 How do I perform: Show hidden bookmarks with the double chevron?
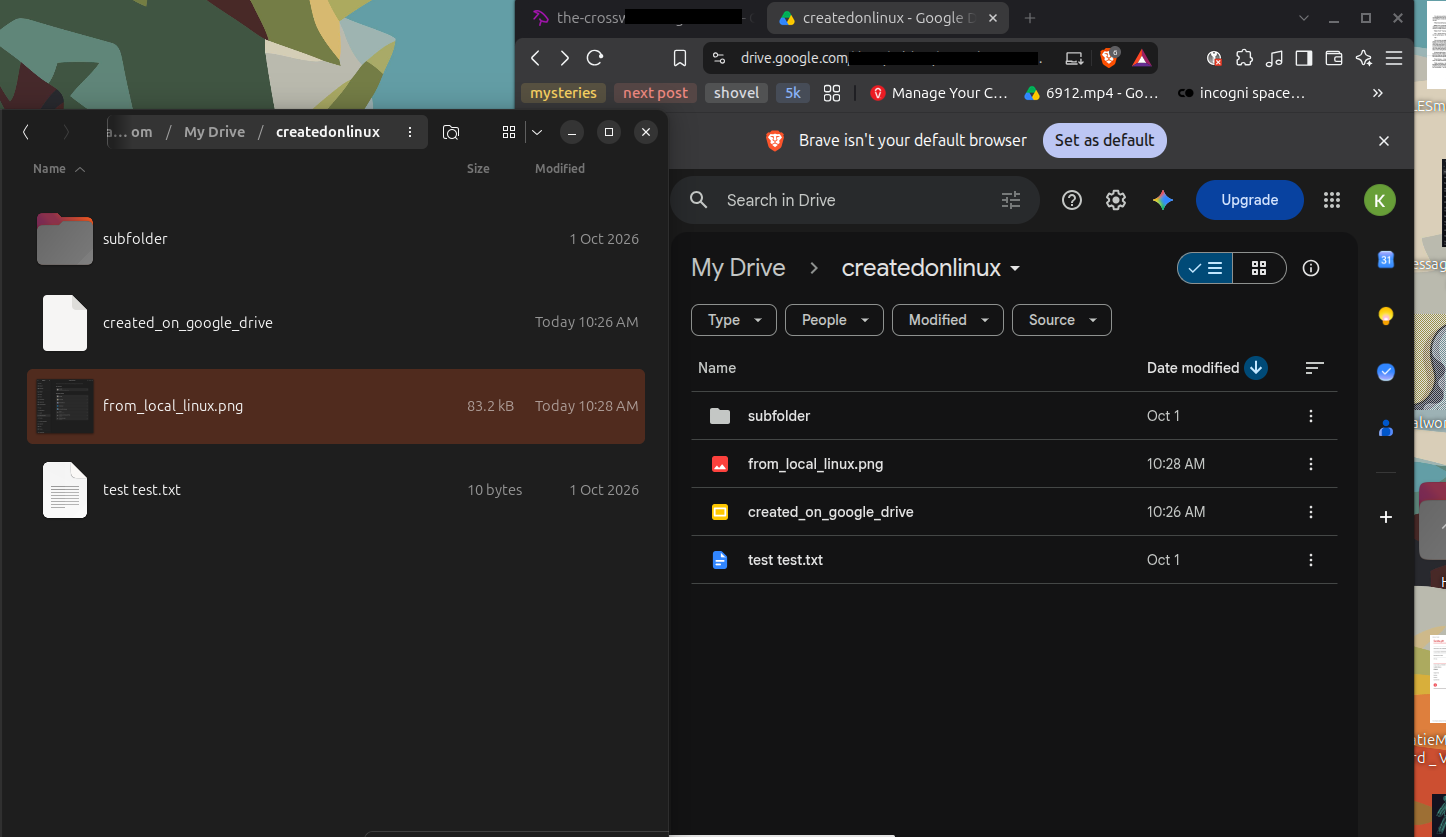tap(1377, 93)
